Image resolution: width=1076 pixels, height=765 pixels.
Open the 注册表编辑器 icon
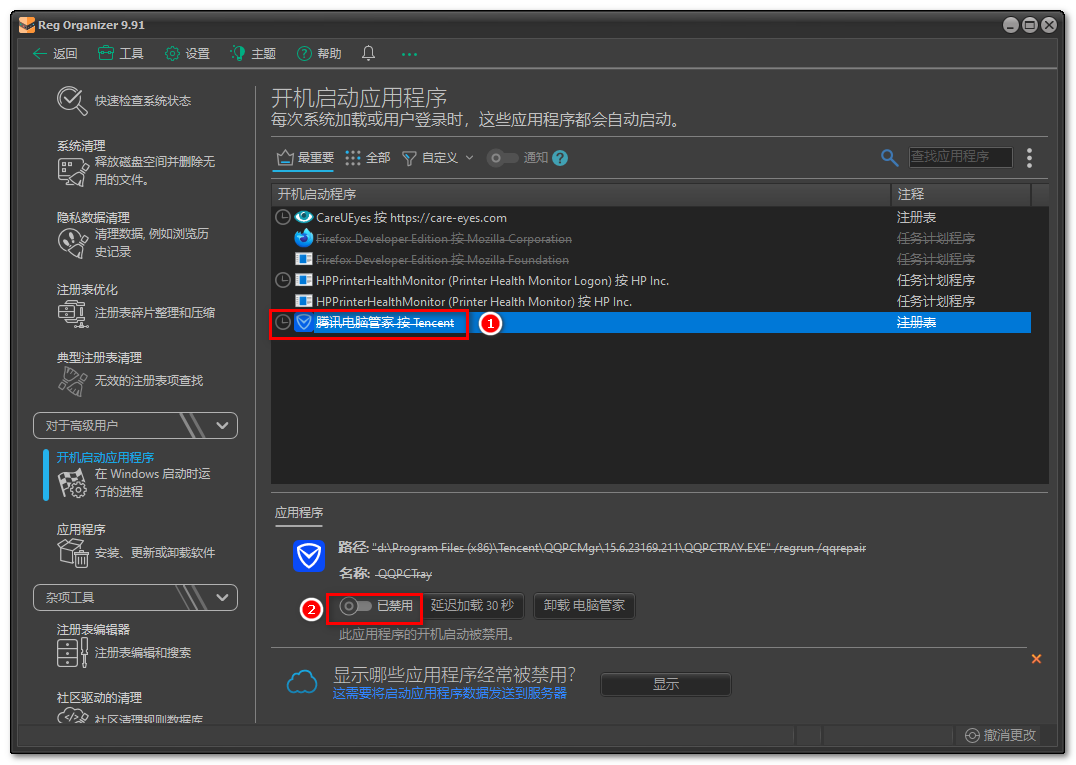73,652
